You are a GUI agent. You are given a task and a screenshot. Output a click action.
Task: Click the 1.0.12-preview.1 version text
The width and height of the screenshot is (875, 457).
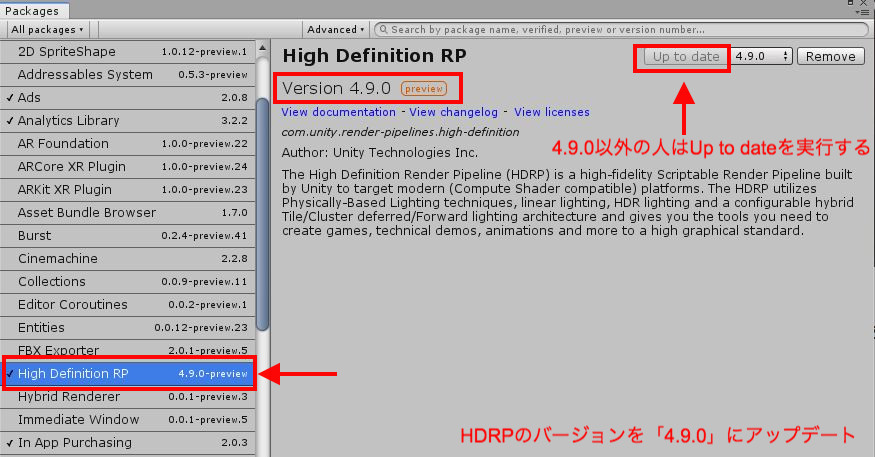tap(204, 52)
